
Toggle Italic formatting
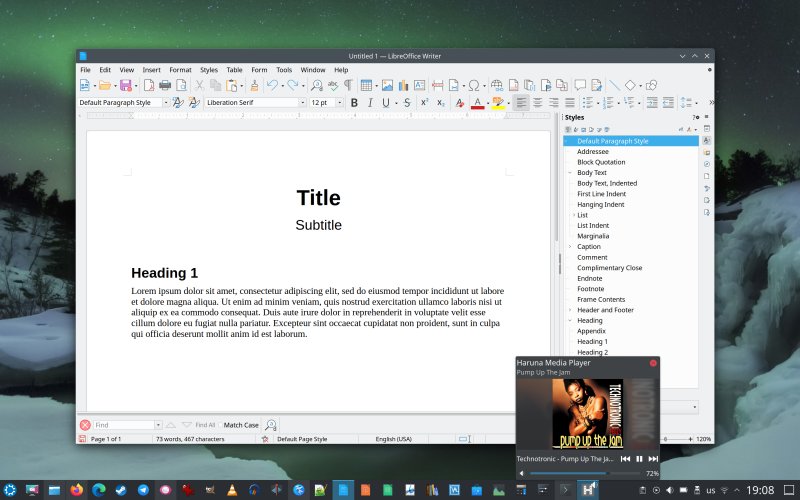(370, 103)
